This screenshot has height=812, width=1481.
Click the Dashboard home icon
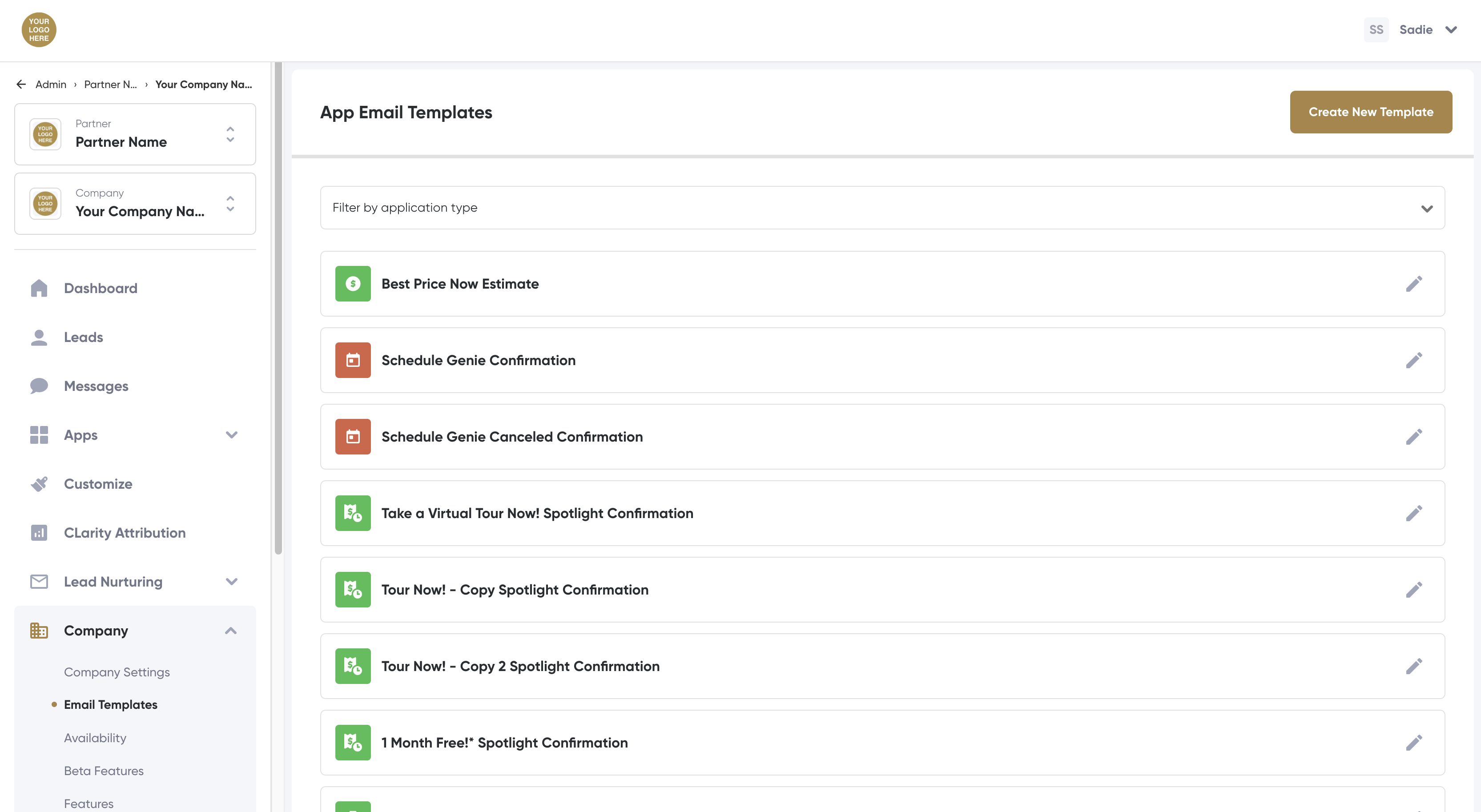click(39, 288)
